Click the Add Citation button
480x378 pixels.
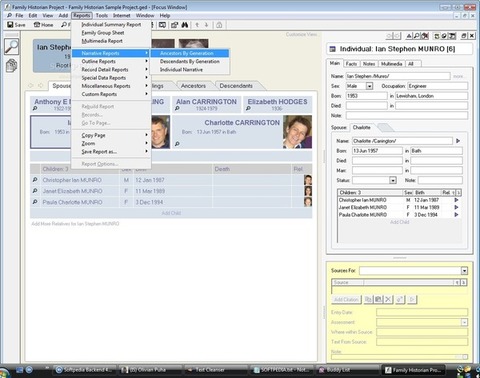point(346,299)
